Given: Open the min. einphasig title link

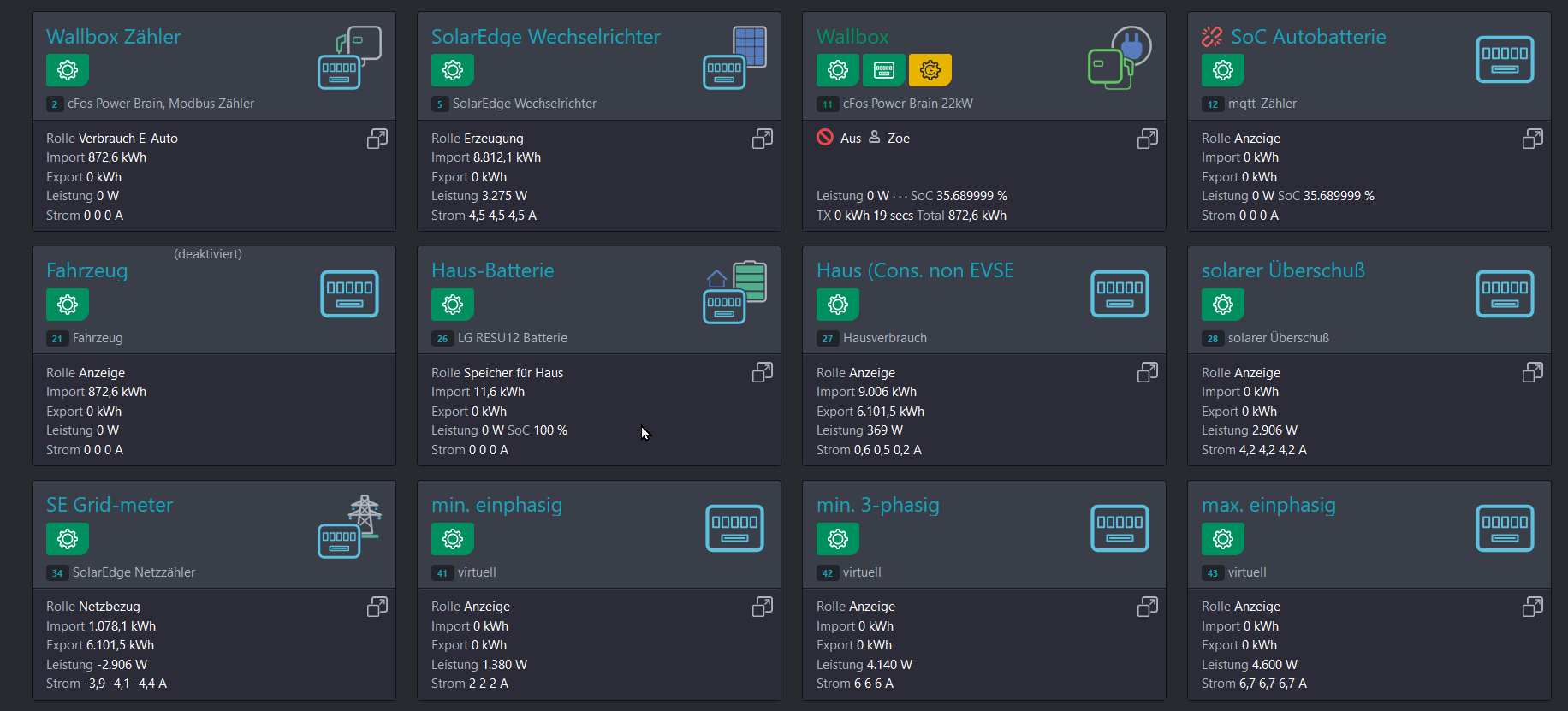Looking at the screenshot, I should (x=496, y=505).
